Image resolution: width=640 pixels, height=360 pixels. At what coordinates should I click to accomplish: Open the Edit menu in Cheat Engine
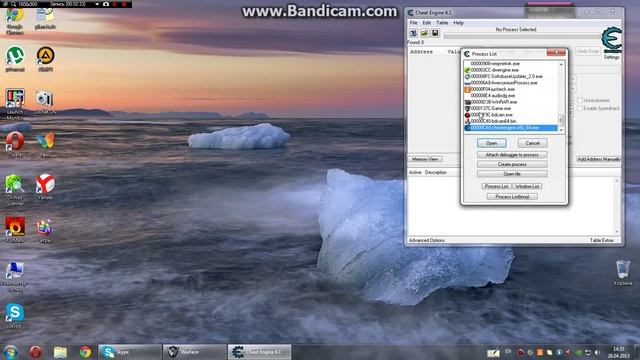coord(427,23)
